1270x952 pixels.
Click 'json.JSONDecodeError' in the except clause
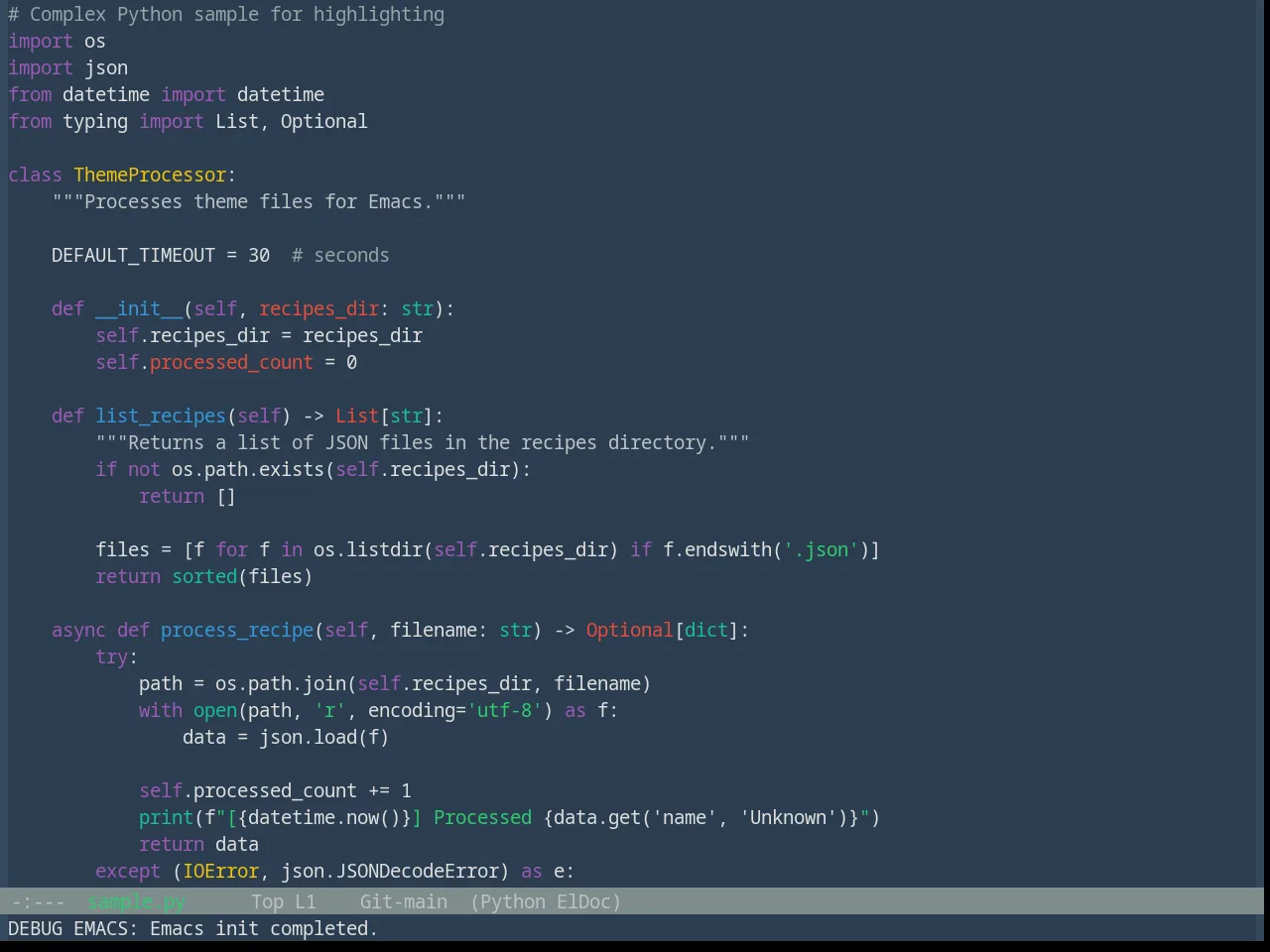390,872
